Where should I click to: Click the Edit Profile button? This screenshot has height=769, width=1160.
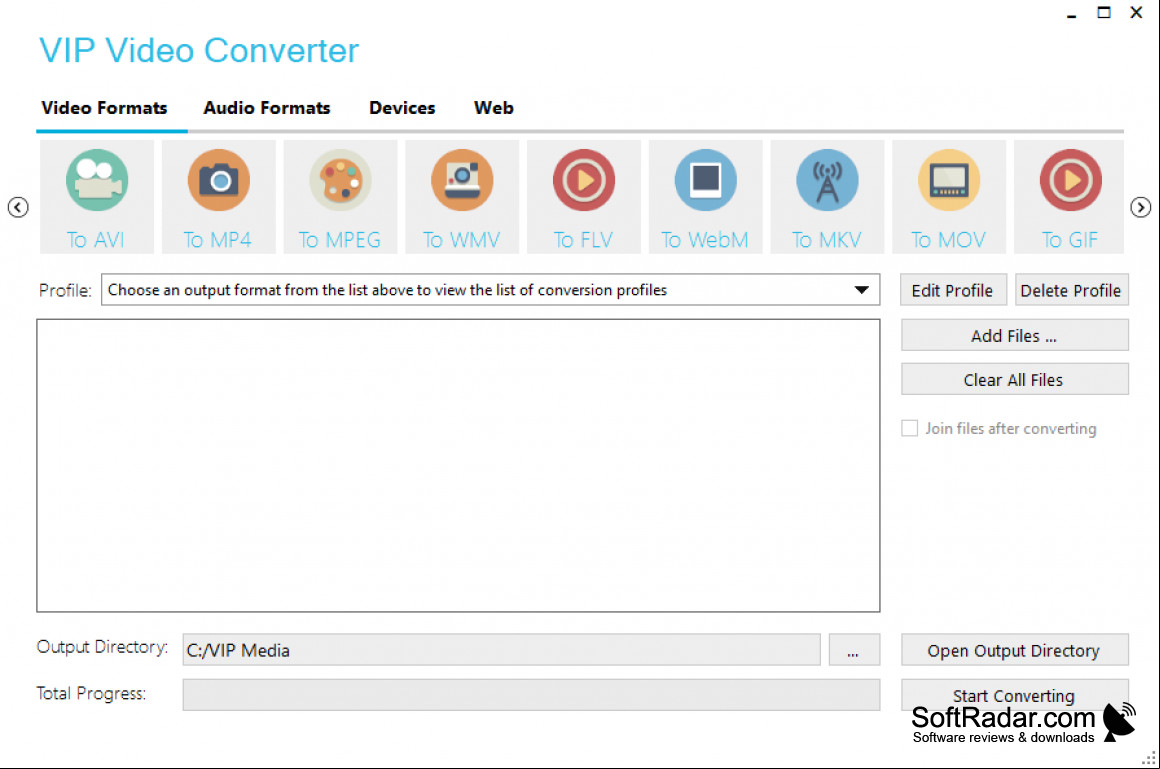pyautogui.click(x=953, y=290)
